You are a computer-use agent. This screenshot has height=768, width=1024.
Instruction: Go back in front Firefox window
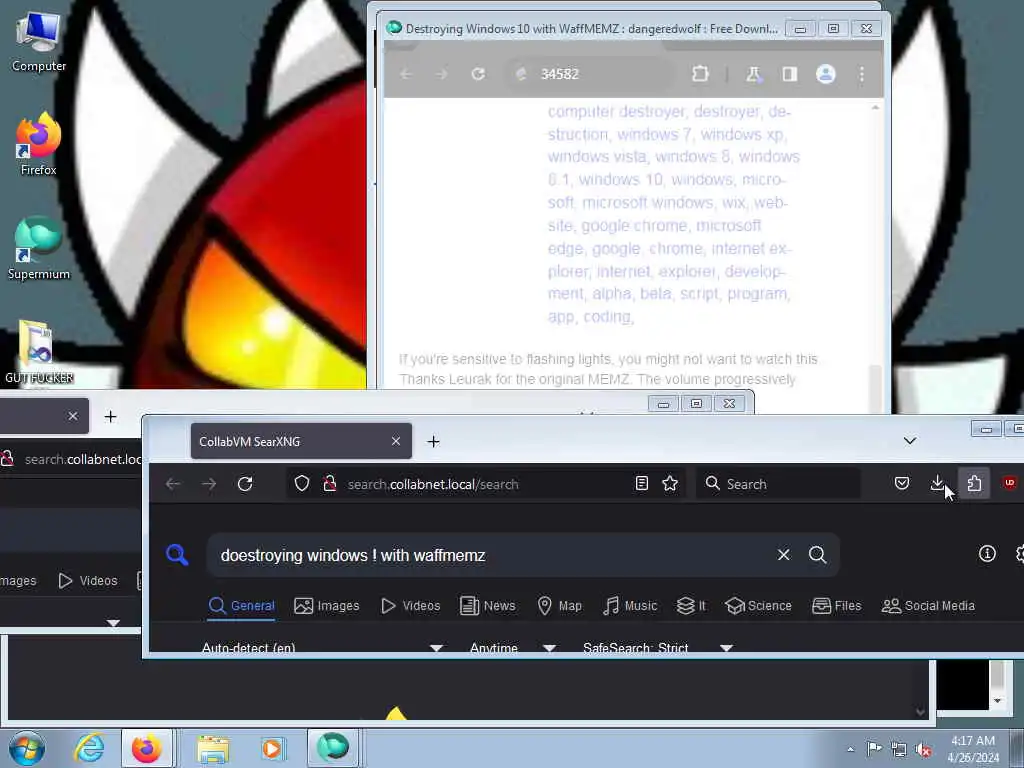click(x=173, y=484)
